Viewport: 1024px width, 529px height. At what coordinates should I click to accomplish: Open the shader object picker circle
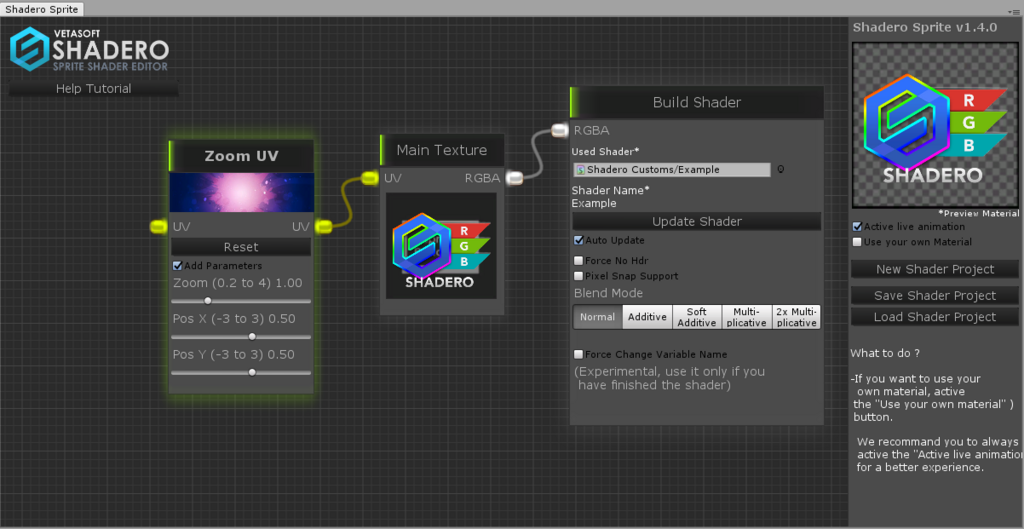coord(780,170)
